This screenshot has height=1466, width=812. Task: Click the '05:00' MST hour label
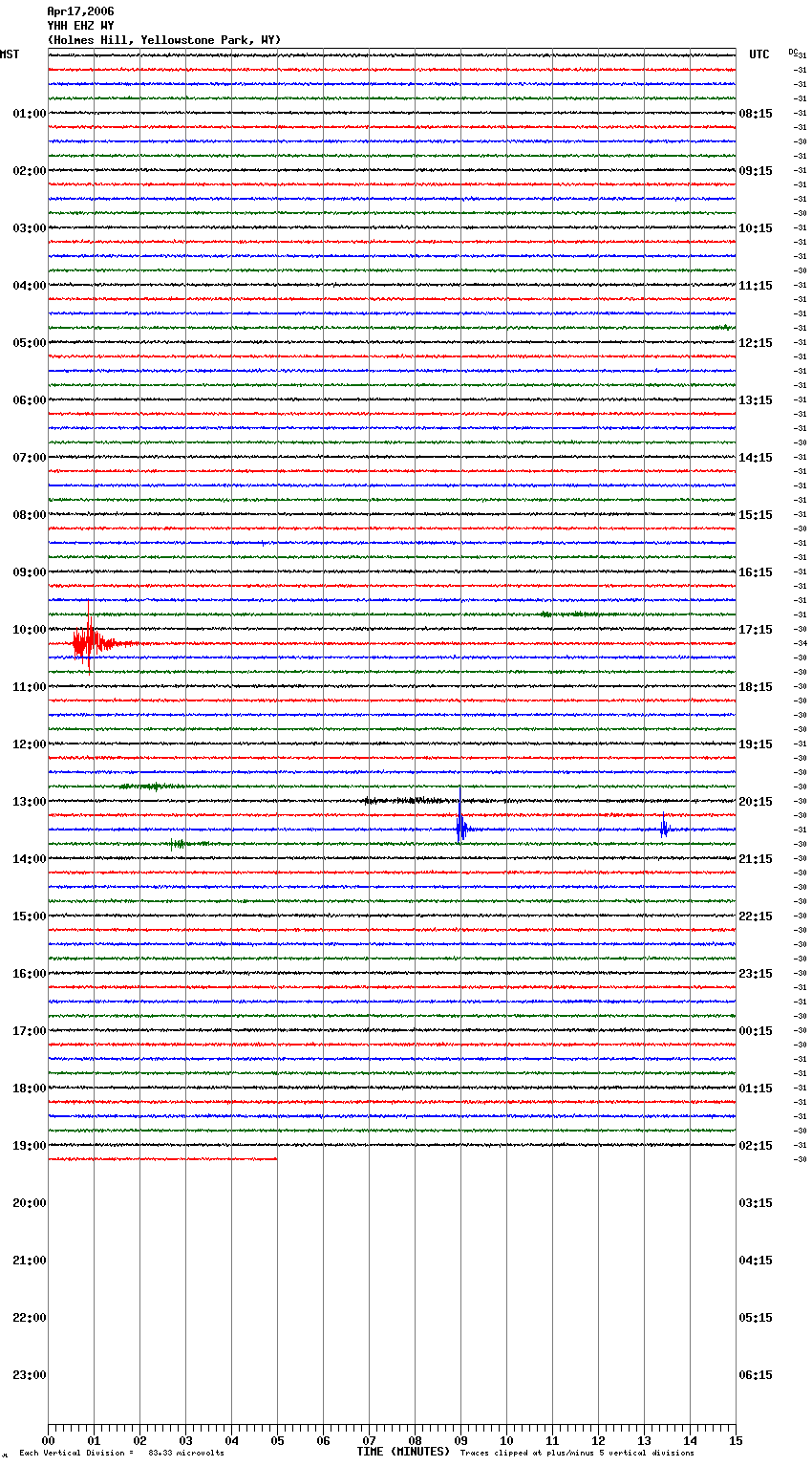30,343
